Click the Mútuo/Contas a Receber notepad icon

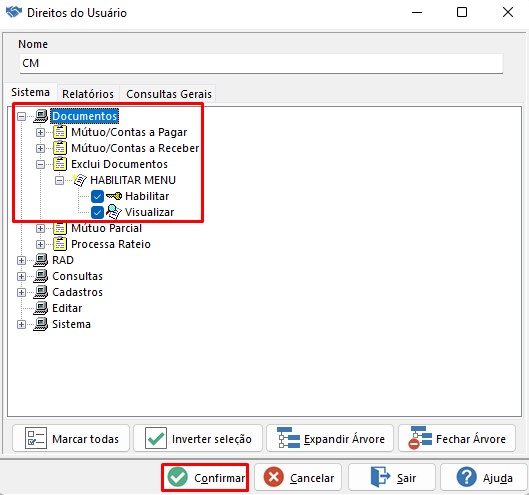(x=60, y=148)
